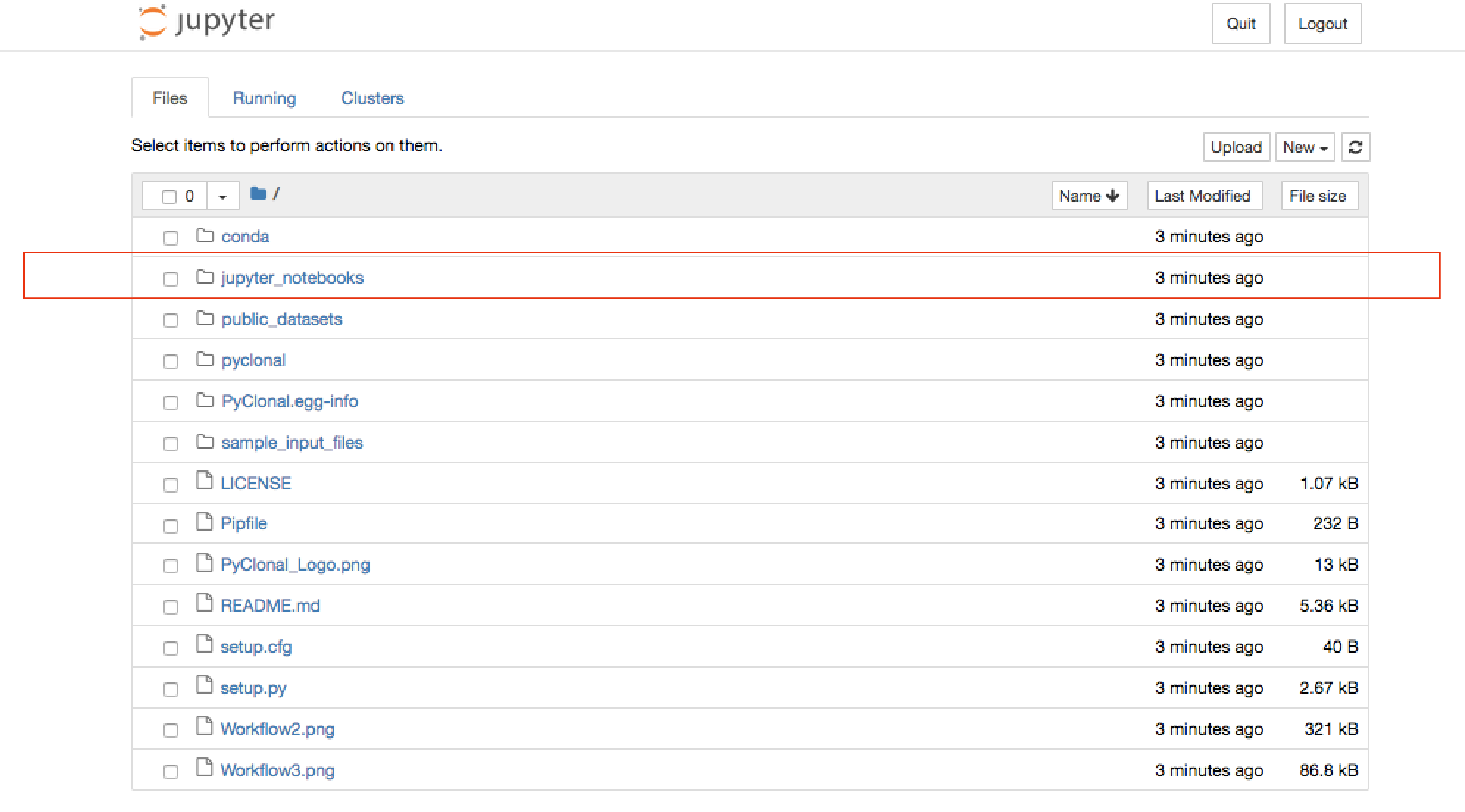The width and height of the screenshot is (1465, 812).
Task: Check the box for jupyter_notebooks folder
Action: click(x=170, y=279)
